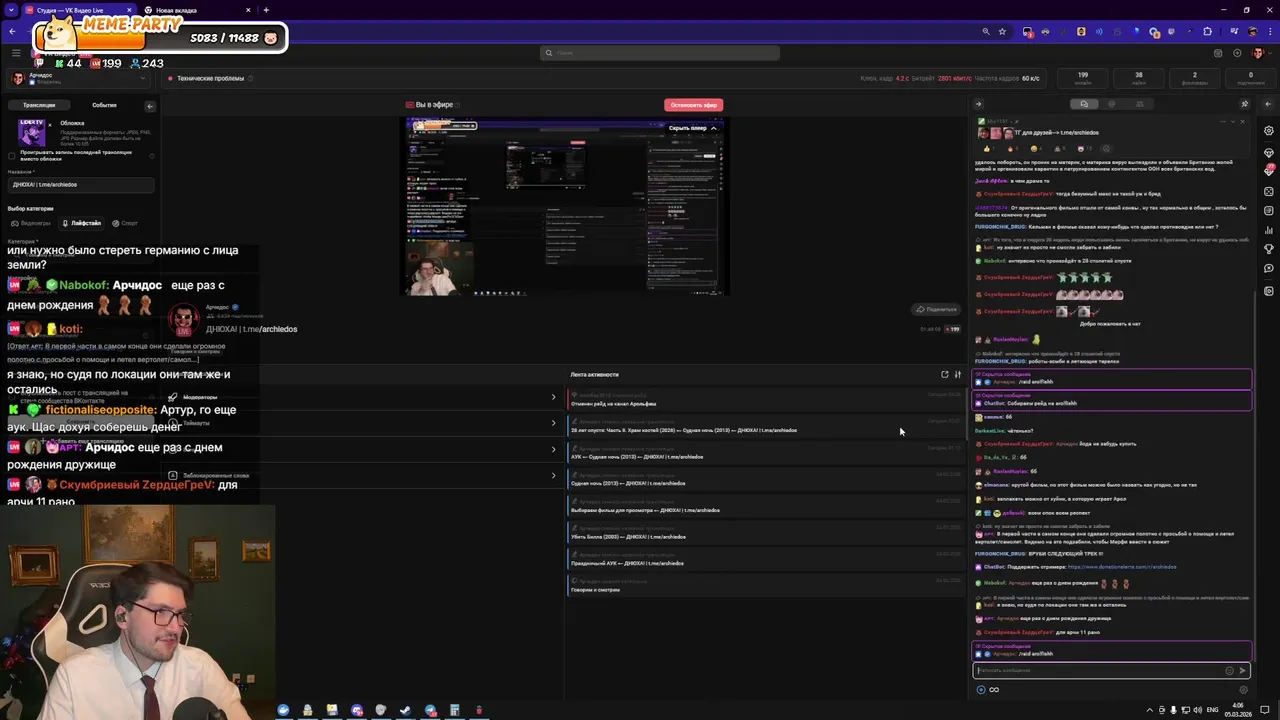Click Steam icon in Windows taskbar

point(406,710)
